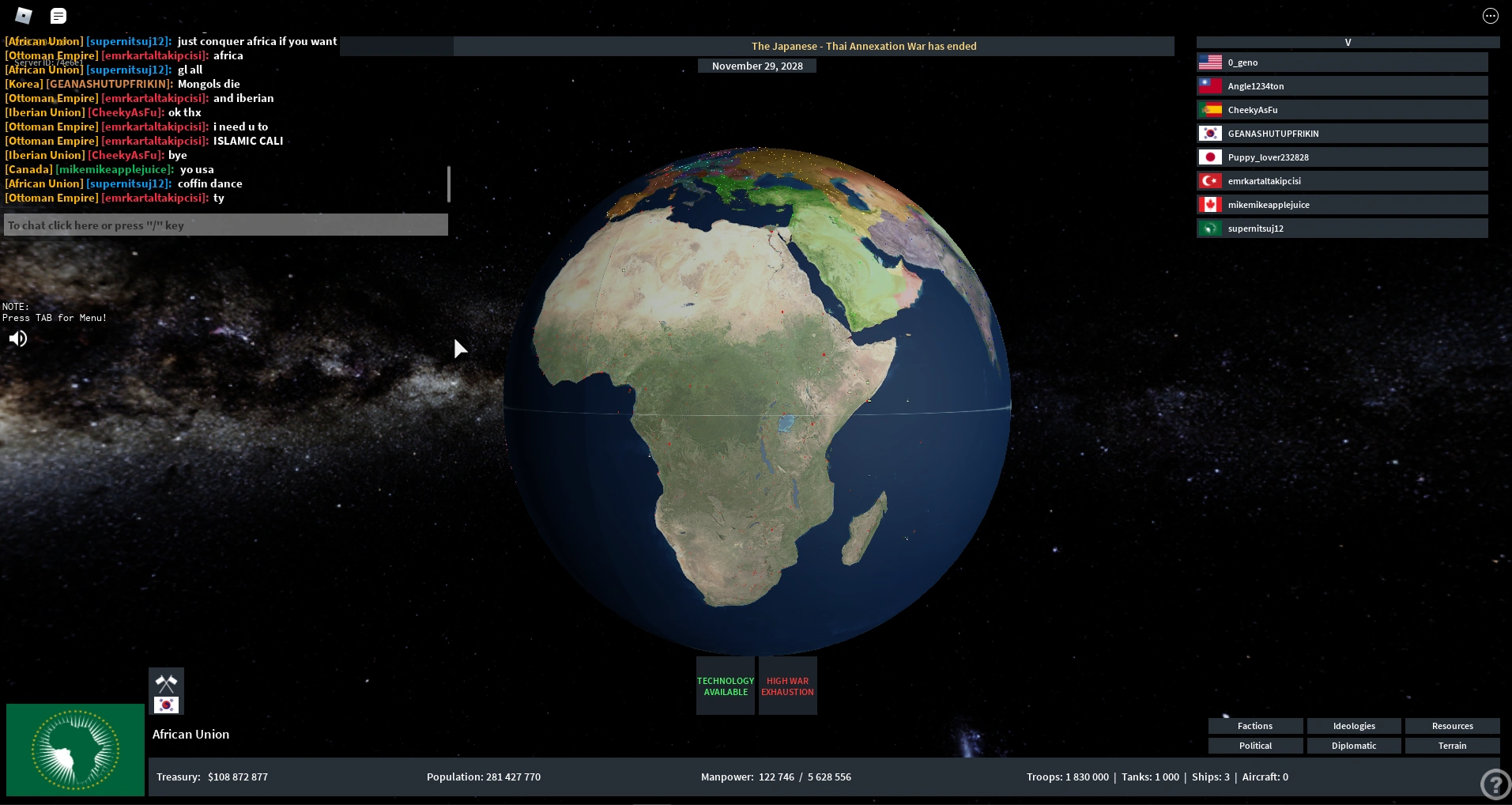The width and height of the screenshot is (1512, 805).
Task: Select player supernitsuj12 in the list
Action: click(x=1342, y=228)
